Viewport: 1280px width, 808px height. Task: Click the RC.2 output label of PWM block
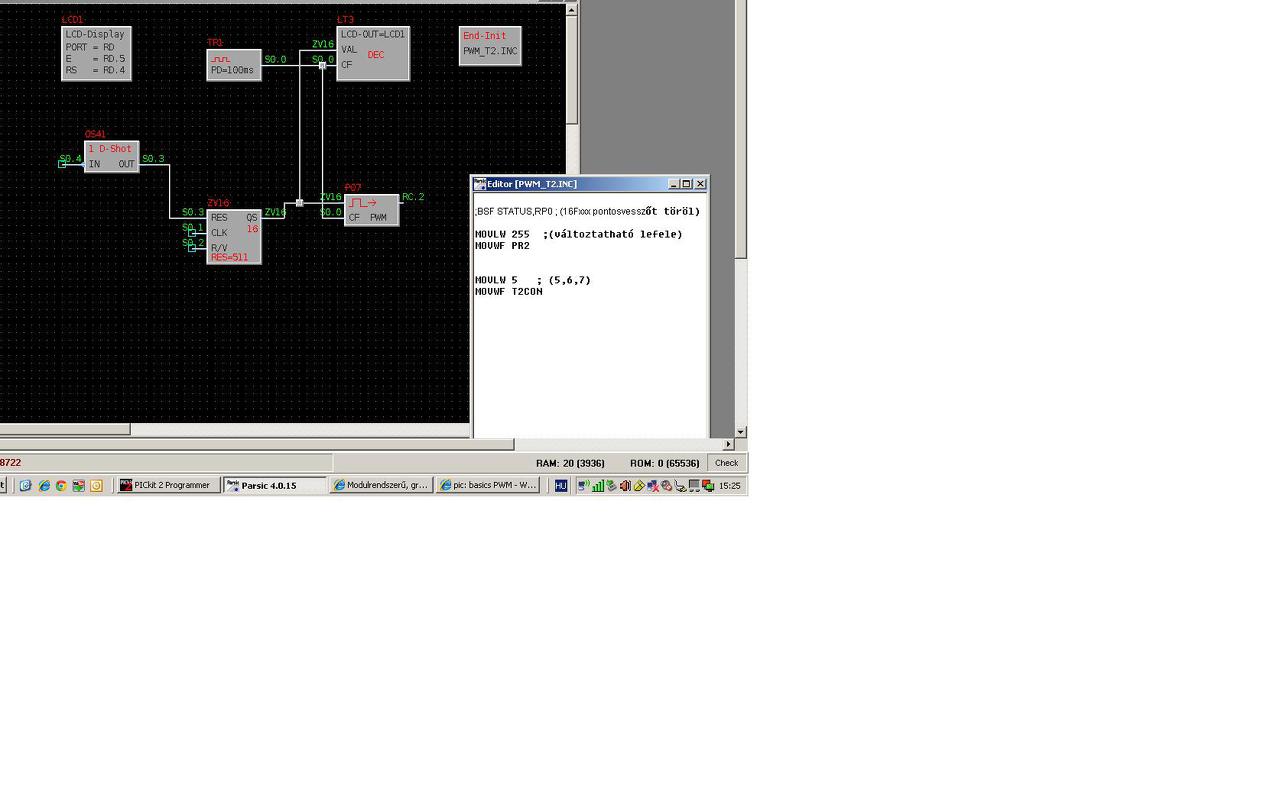tap(413, 197)
